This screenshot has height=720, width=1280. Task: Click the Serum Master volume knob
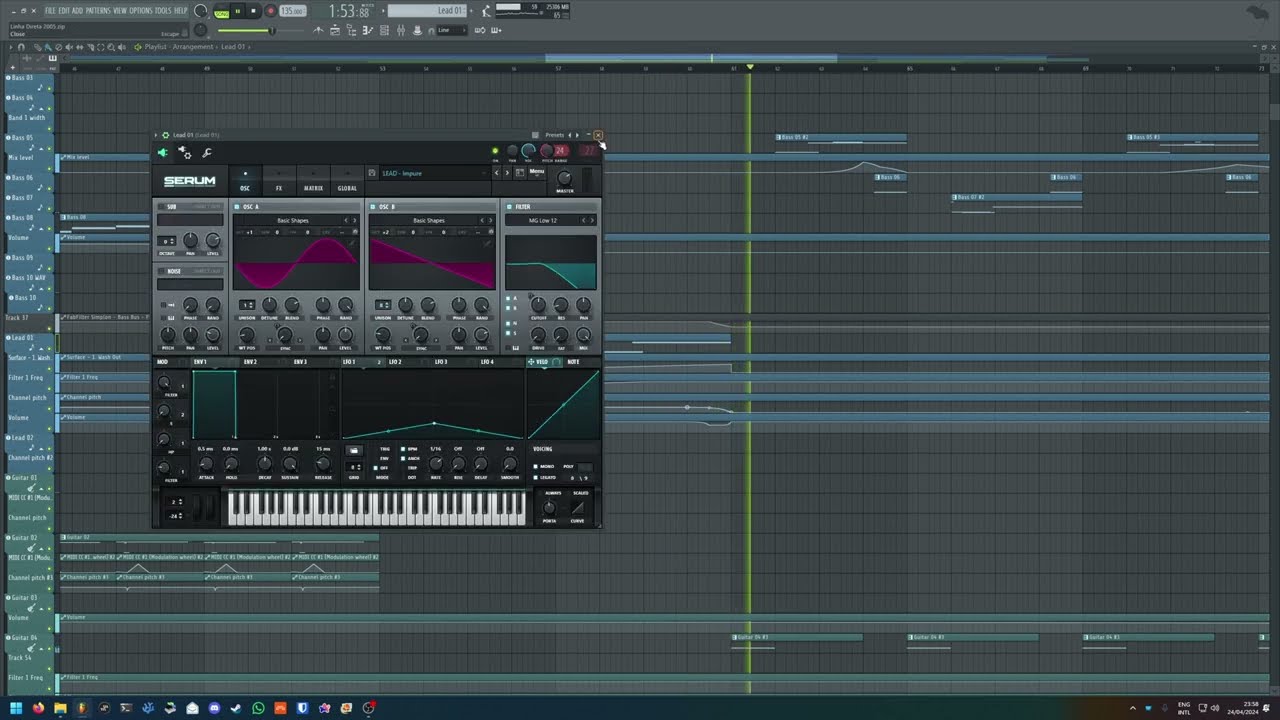tap(565, 178)
